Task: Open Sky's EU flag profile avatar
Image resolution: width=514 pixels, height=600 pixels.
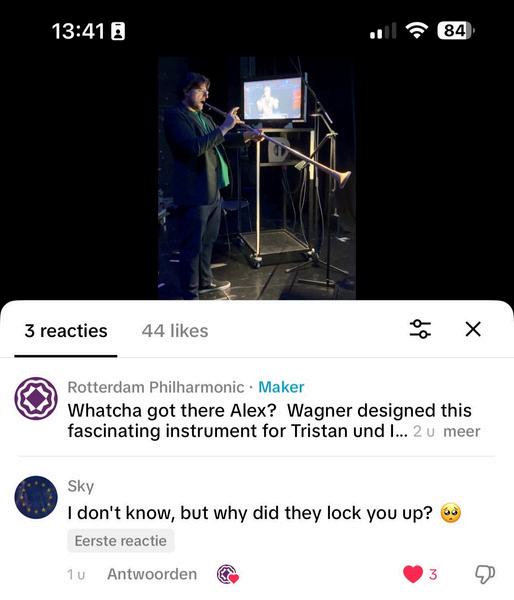Action: pos(36,497)
